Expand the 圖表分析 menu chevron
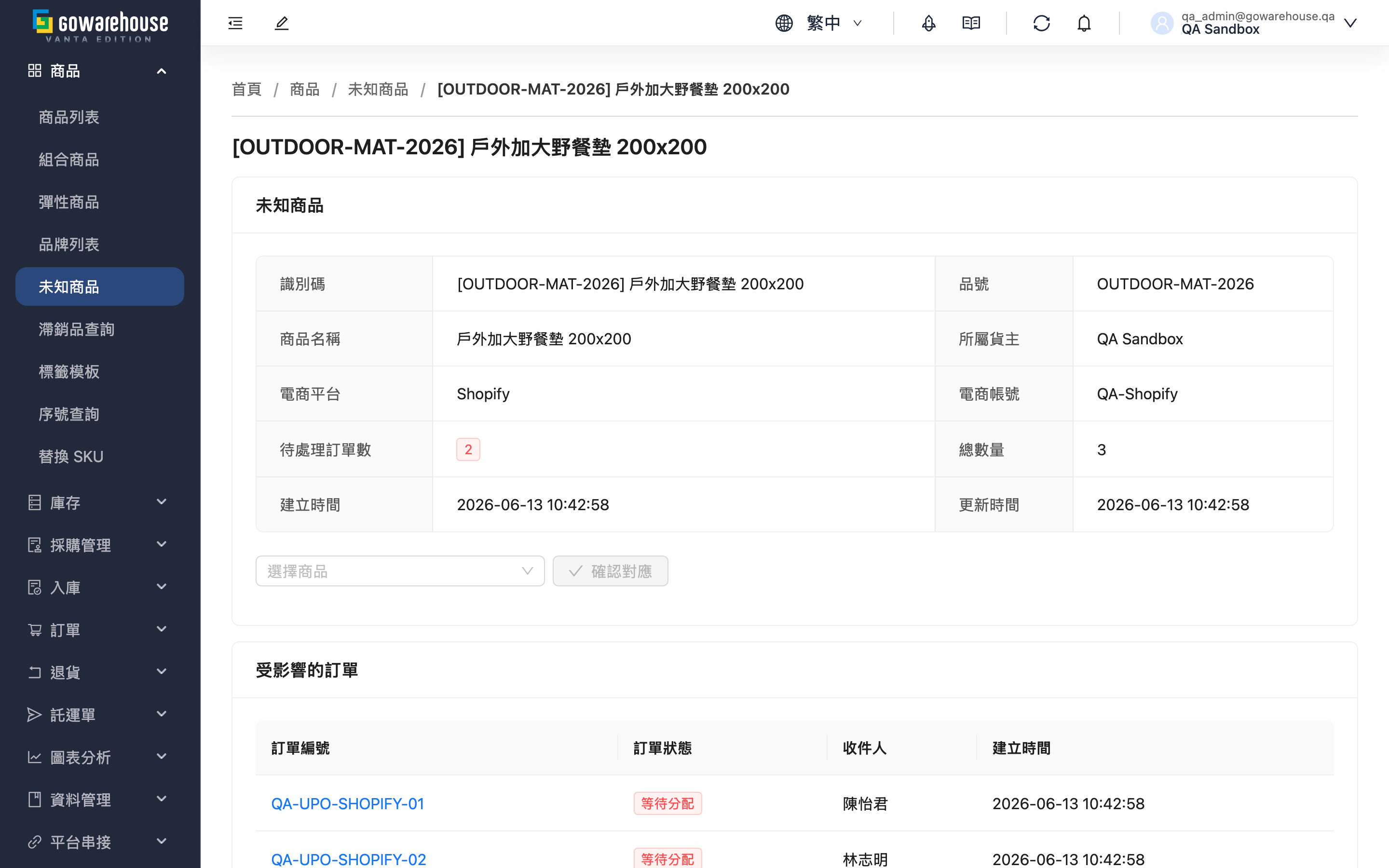This screenshot has height=868, width=1389. click(162, 757)
